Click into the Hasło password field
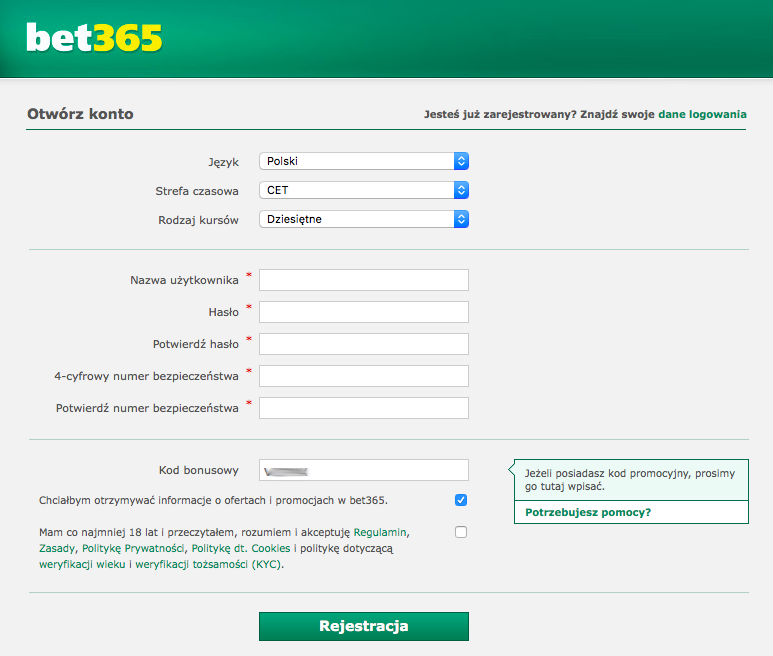Viewport: 773px width, 656px height. click(x=364, y=312)
